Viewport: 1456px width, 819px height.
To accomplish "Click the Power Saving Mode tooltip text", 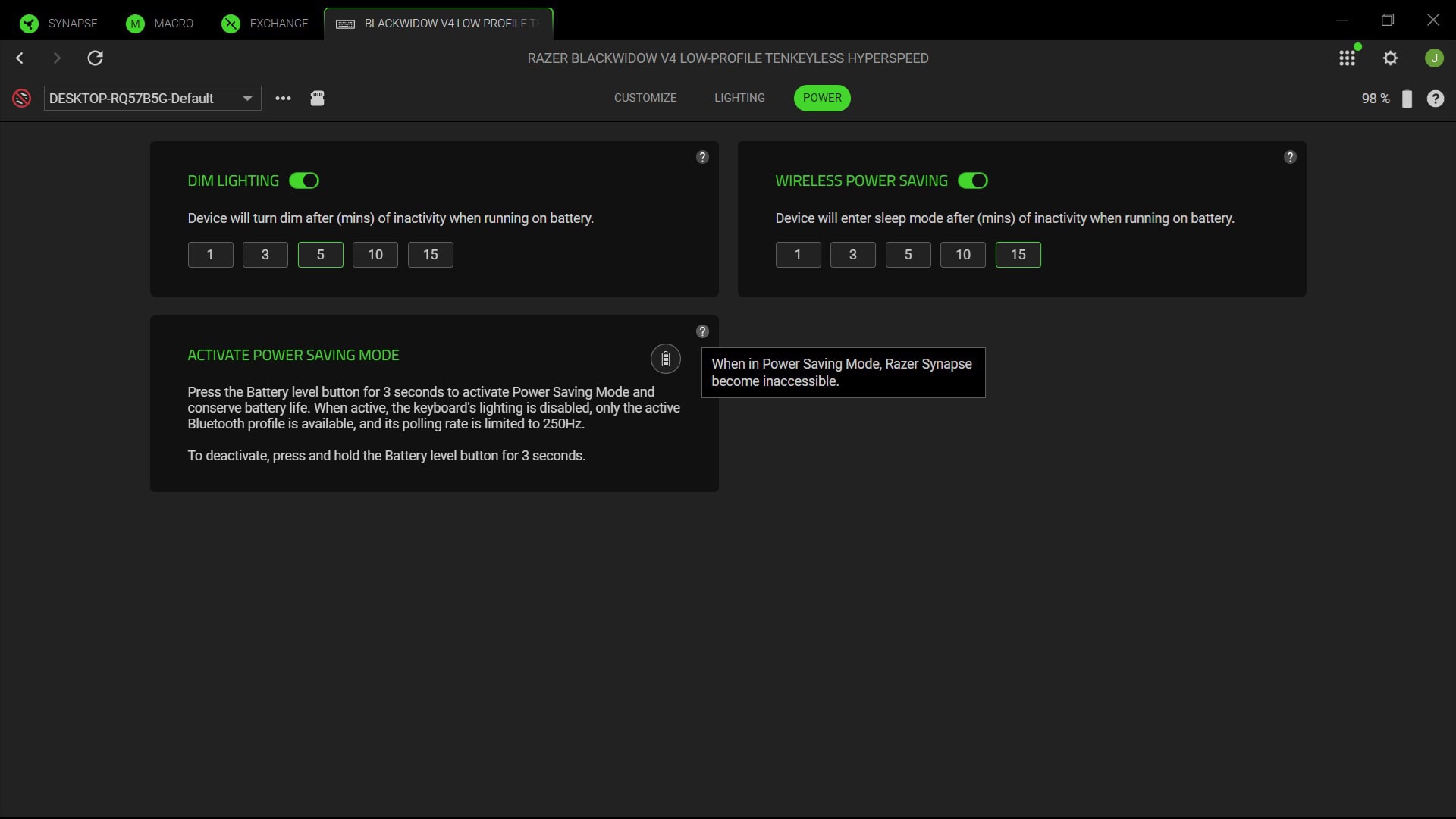I will click(843, 372).
